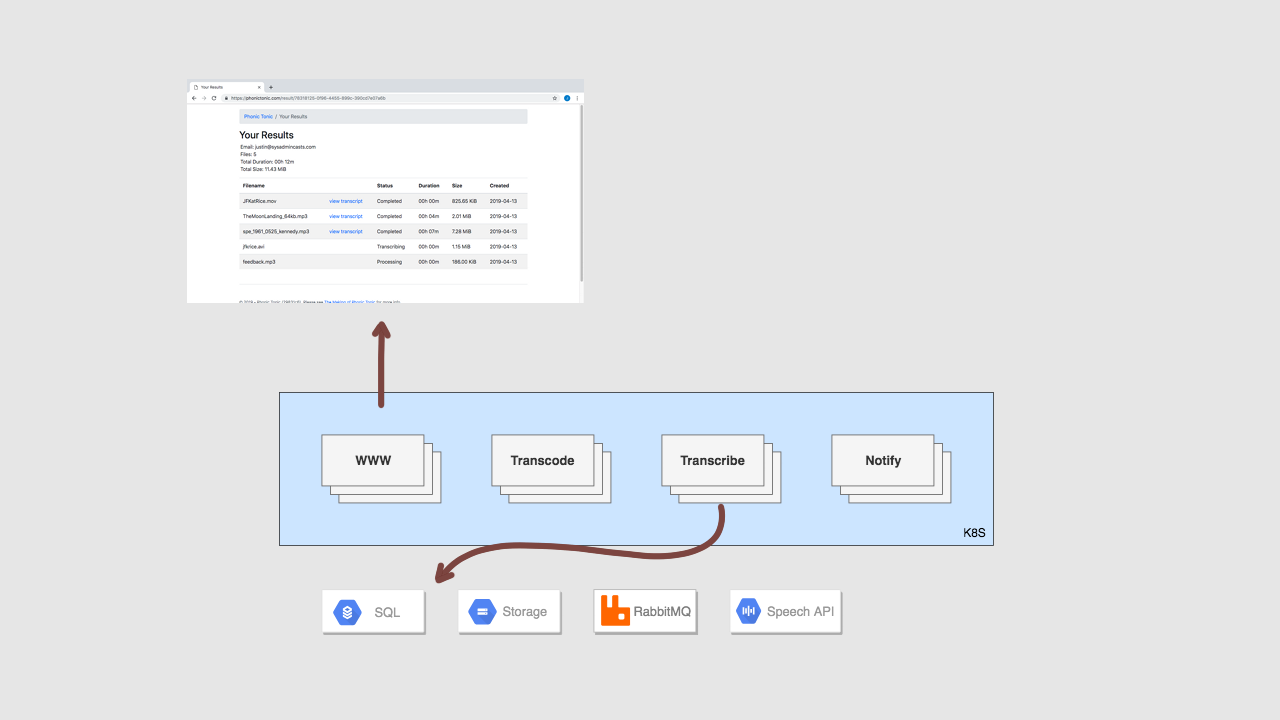Click the Completed status for JFKatRice.mov
Screen dimensions: 1280x720
click(x=389, y=201)
